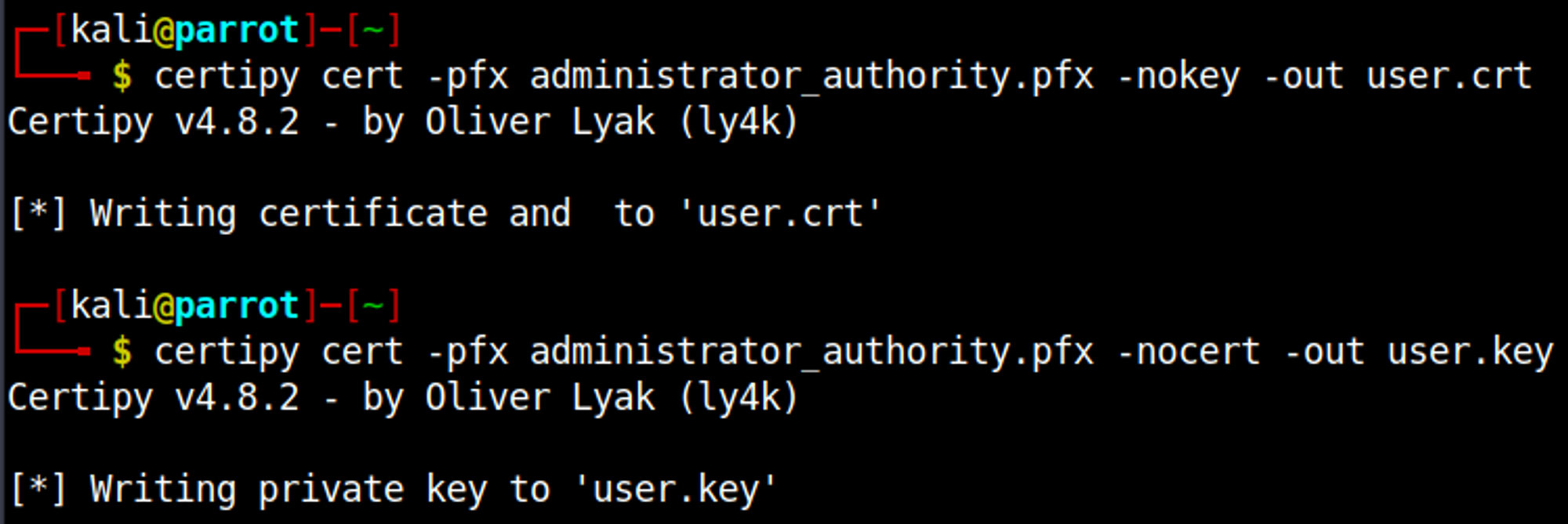Image resolution: width=1568 pixels, height=524 pixels.
Task: Click the [*] marker before "Writing certificate"
Action: (38, 214)
